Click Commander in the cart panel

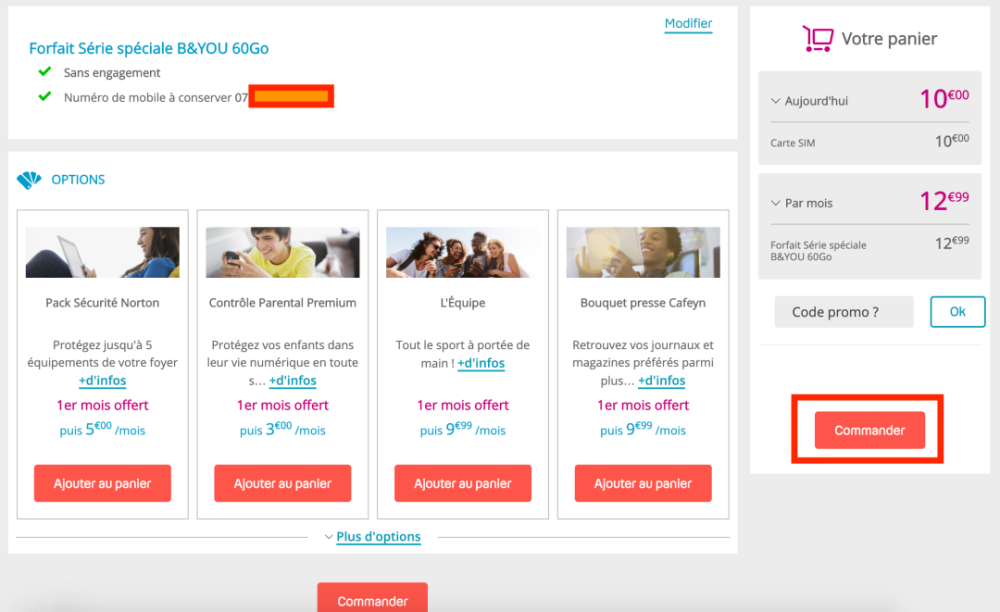point(869,430)
